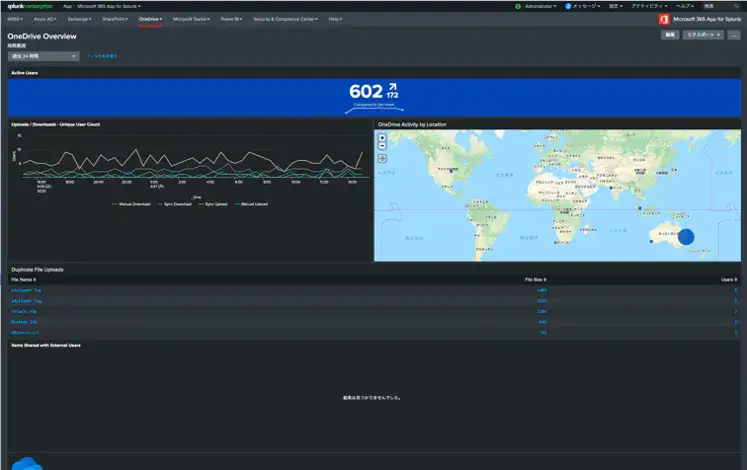Click the Duplicate File Uploads panel title

37,270
